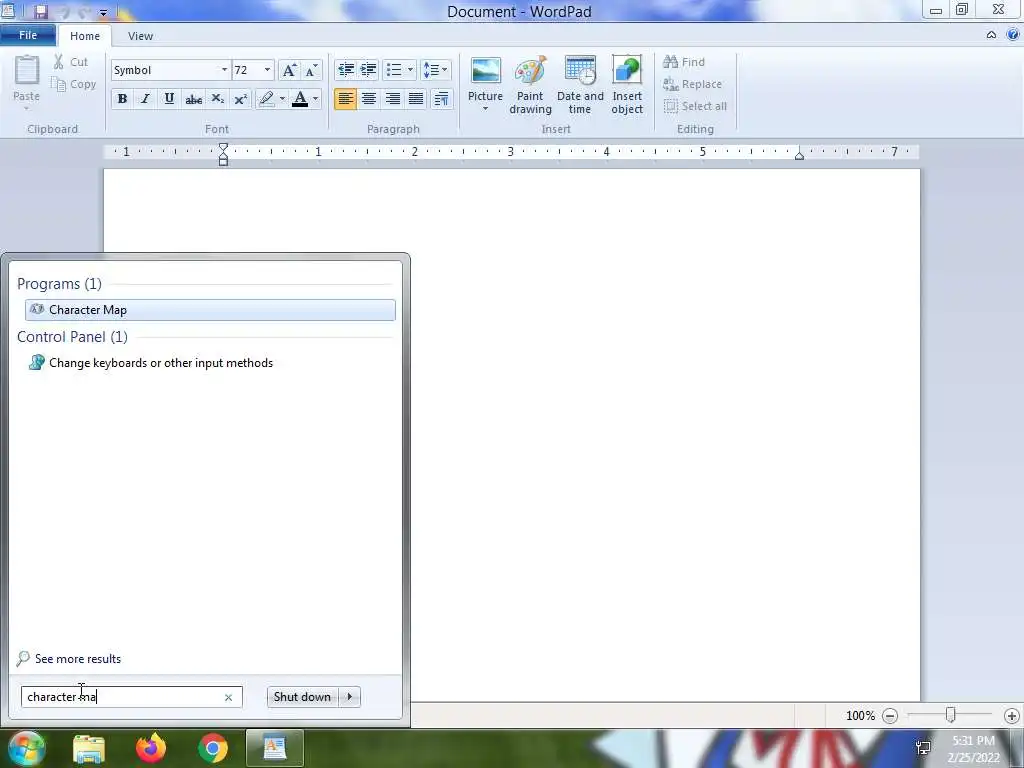The height and width of the screenshot is (768, 1024).
Task: Decrease paragraph indent
Action: (x=345, y=69)
